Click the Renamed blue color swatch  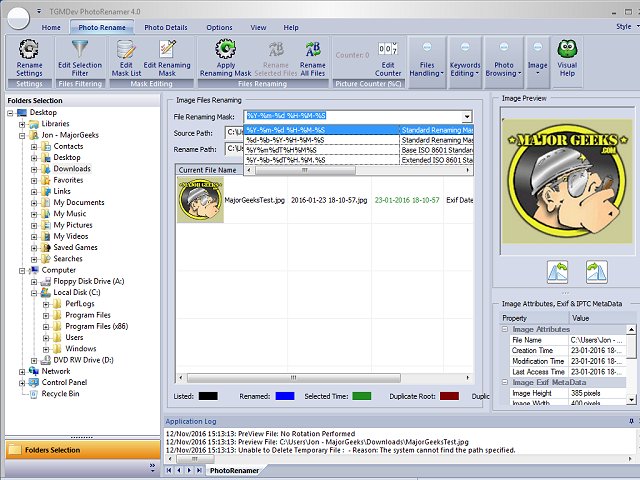pos(285,396)
